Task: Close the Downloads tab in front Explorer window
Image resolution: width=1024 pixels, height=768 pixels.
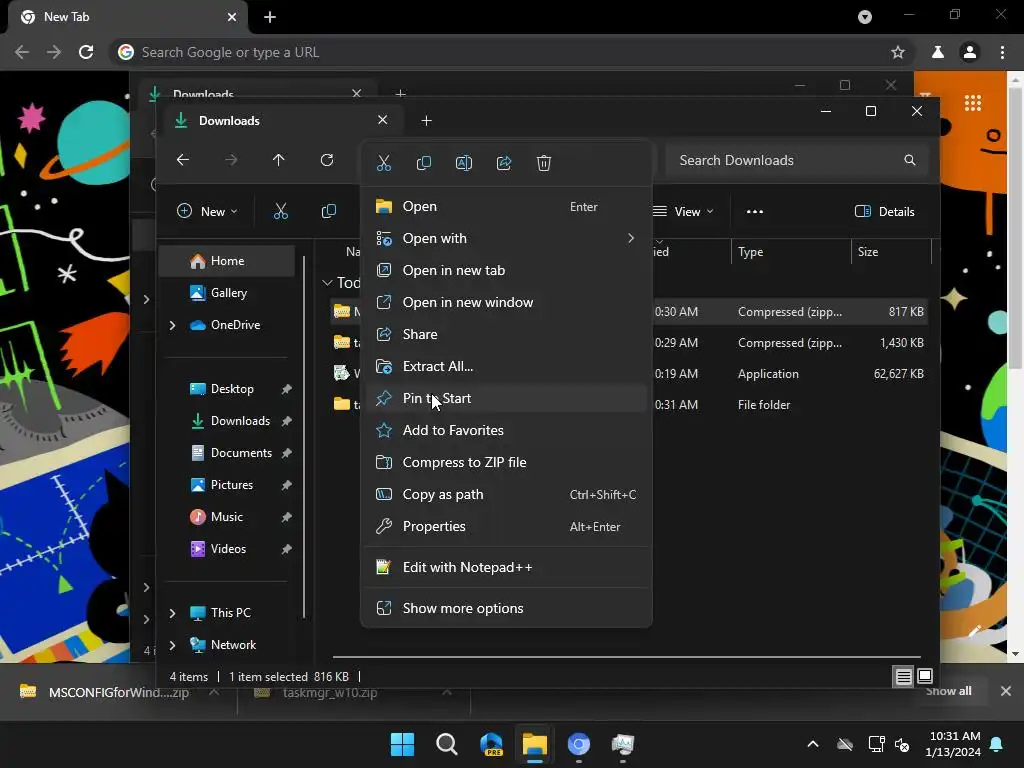Action: coord(383,120)
